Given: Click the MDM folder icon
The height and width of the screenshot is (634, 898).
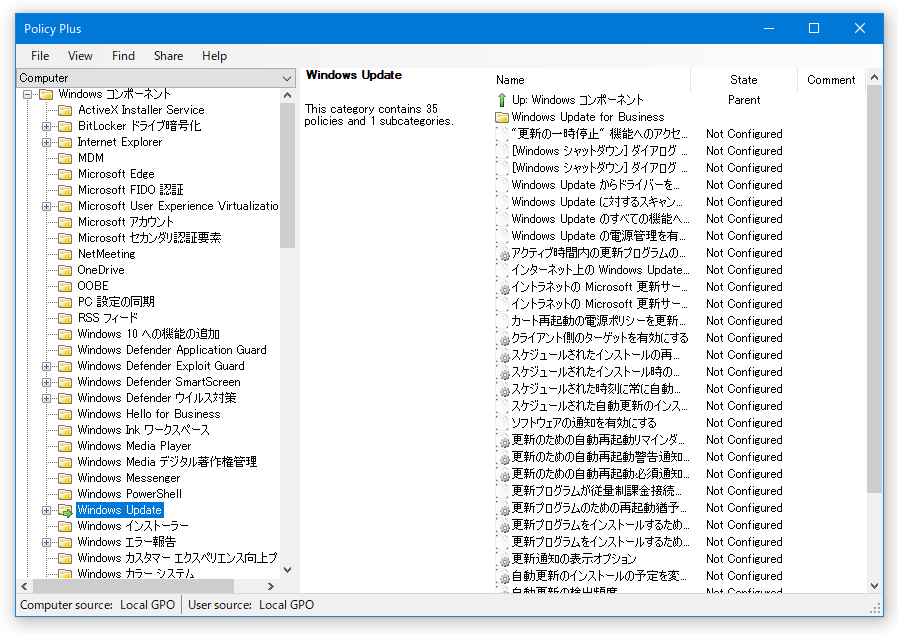Looking at the screenshot, I should [x=65, y=158].
